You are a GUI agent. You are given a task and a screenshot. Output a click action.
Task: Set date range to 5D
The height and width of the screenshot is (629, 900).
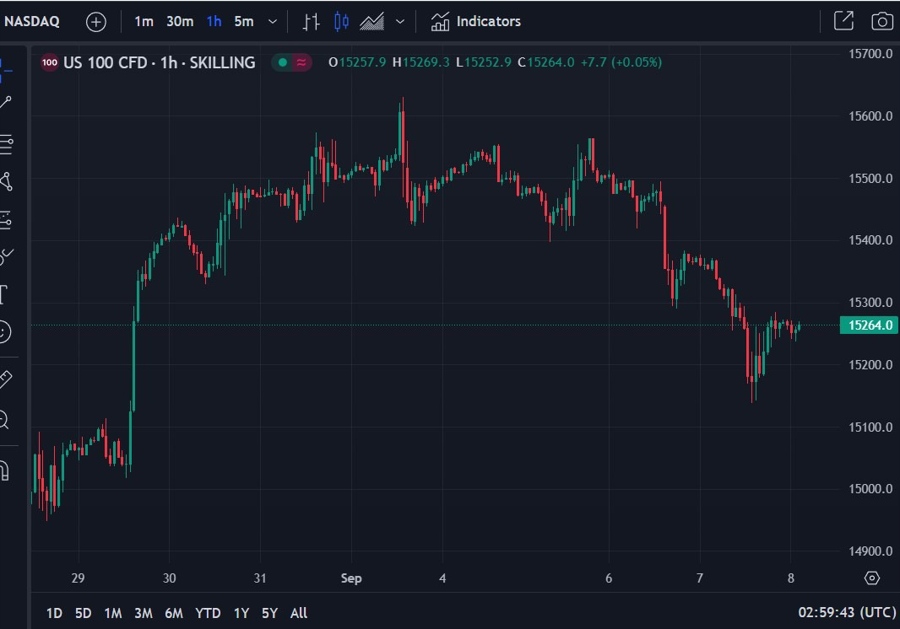pyautogui.click(x=83, y=613)
